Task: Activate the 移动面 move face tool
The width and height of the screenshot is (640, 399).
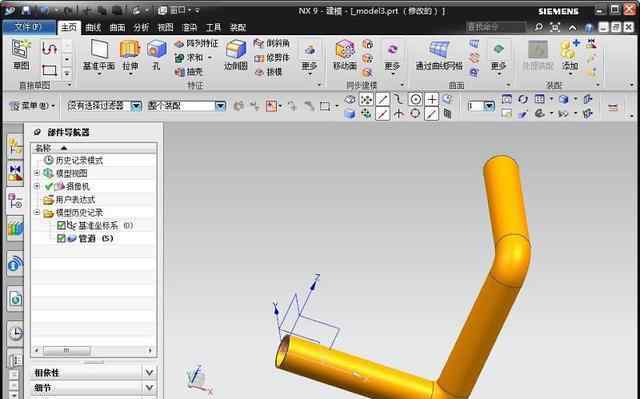Action: pyautogui.click(x=345, y=50)
